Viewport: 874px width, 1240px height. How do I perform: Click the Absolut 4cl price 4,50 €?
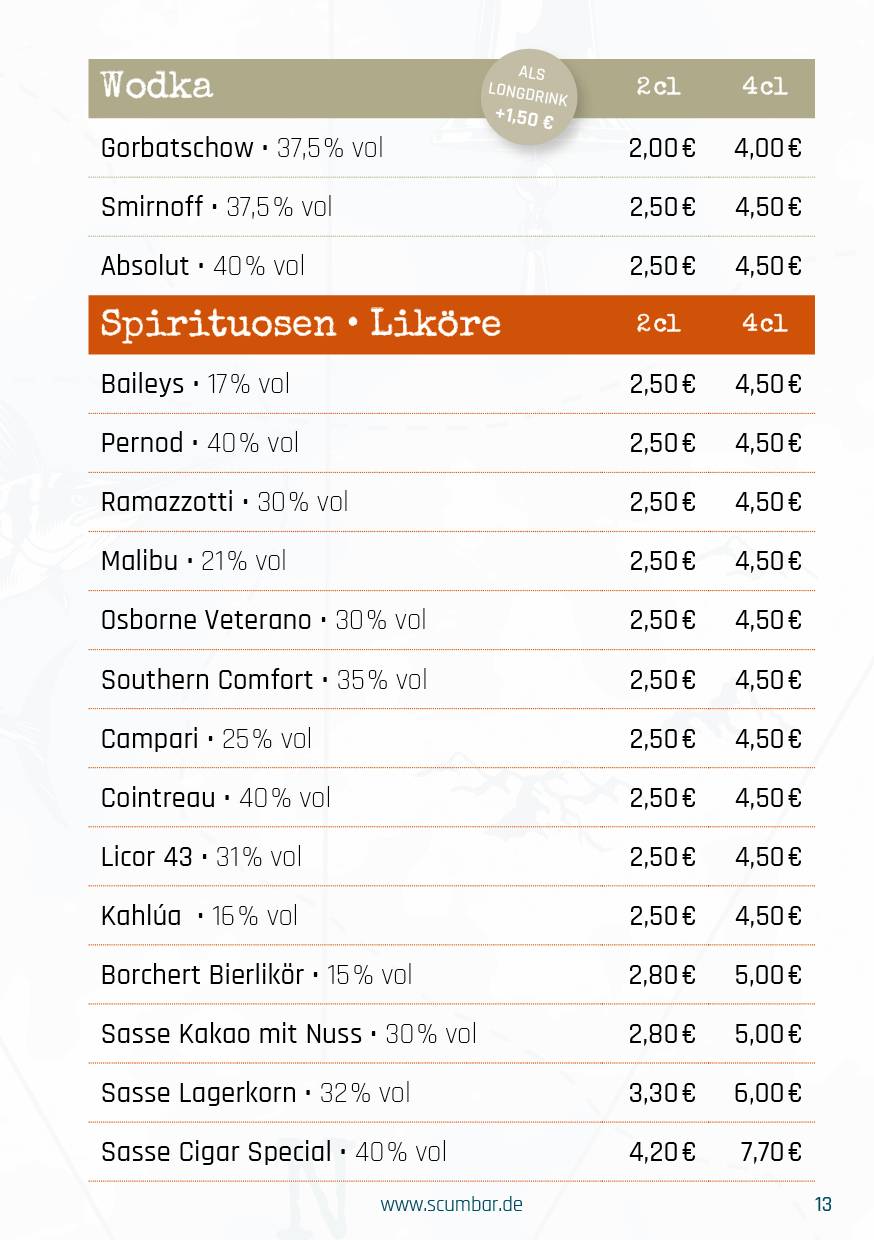768,266
